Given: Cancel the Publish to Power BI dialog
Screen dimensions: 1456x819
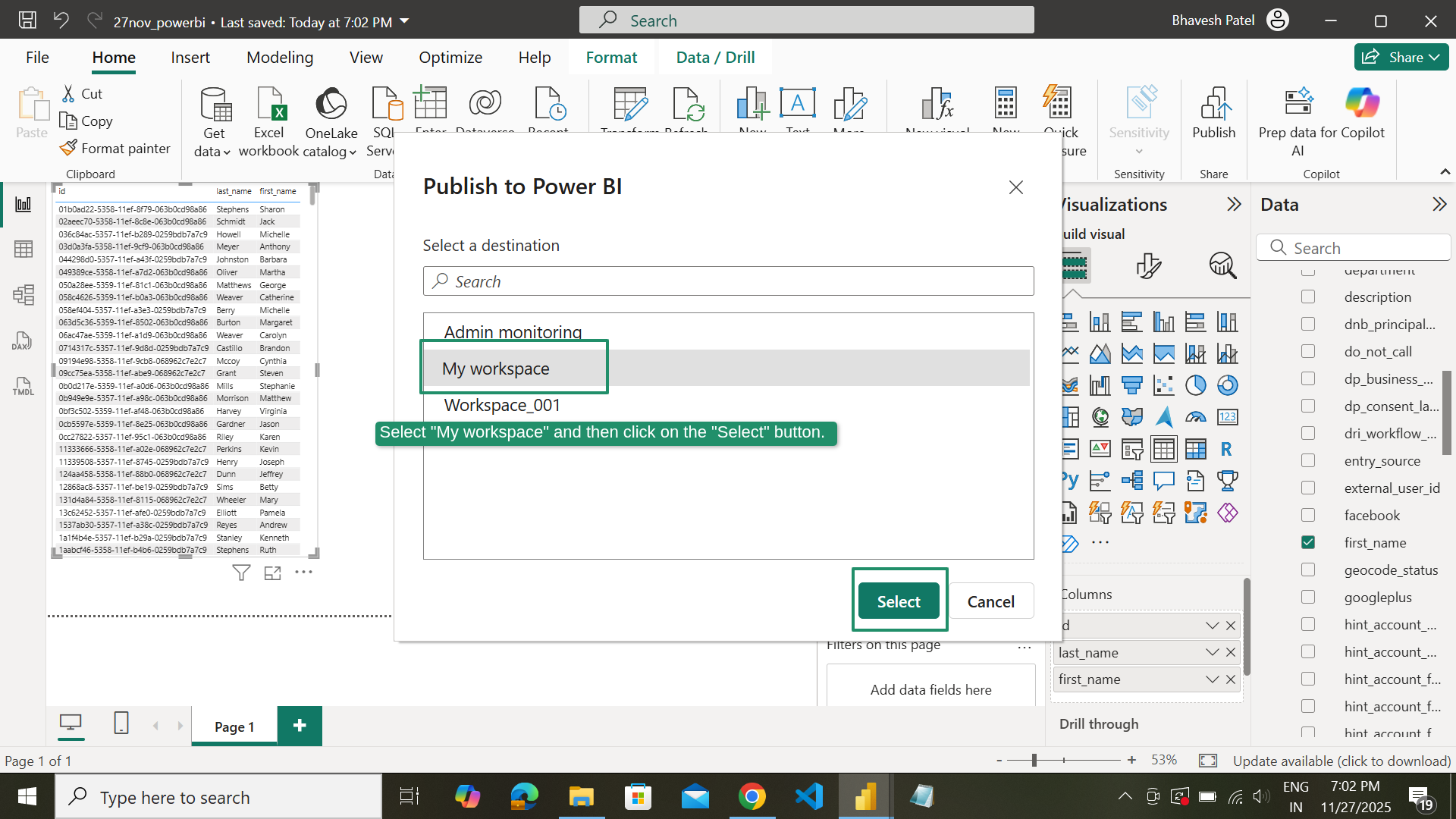Looking at the screenshot, I should (x=990, y=601).
